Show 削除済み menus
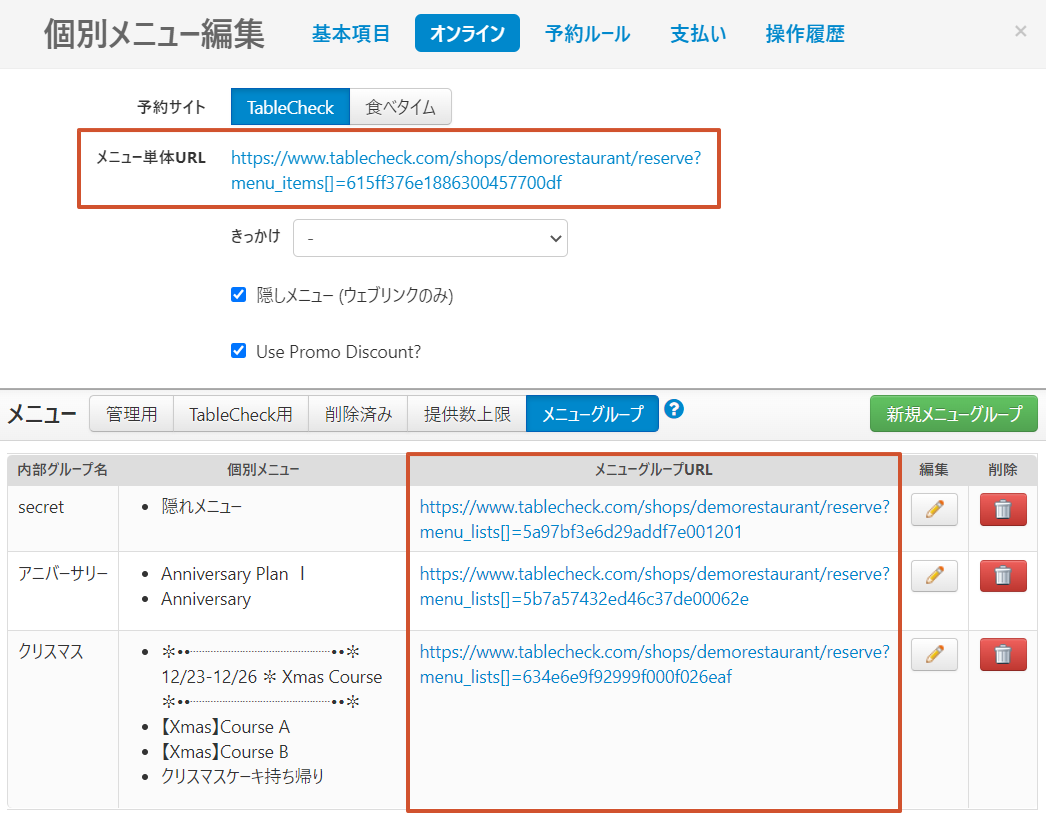Image resolution: width=1046 pixels, height=823 pixels. 358,414
